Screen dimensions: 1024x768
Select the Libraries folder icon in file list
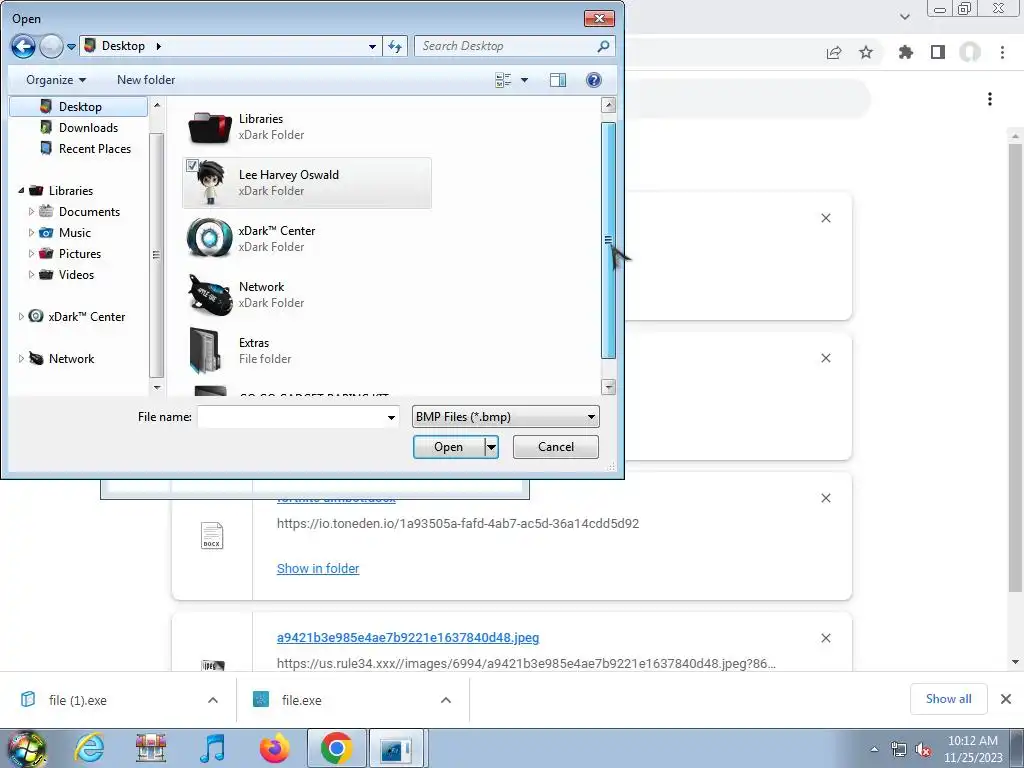click(x=210, y=127)
